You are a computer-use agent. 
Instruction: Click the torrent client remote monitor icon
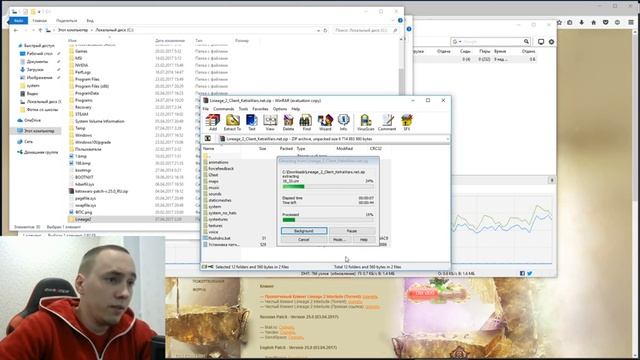point(541,42)
